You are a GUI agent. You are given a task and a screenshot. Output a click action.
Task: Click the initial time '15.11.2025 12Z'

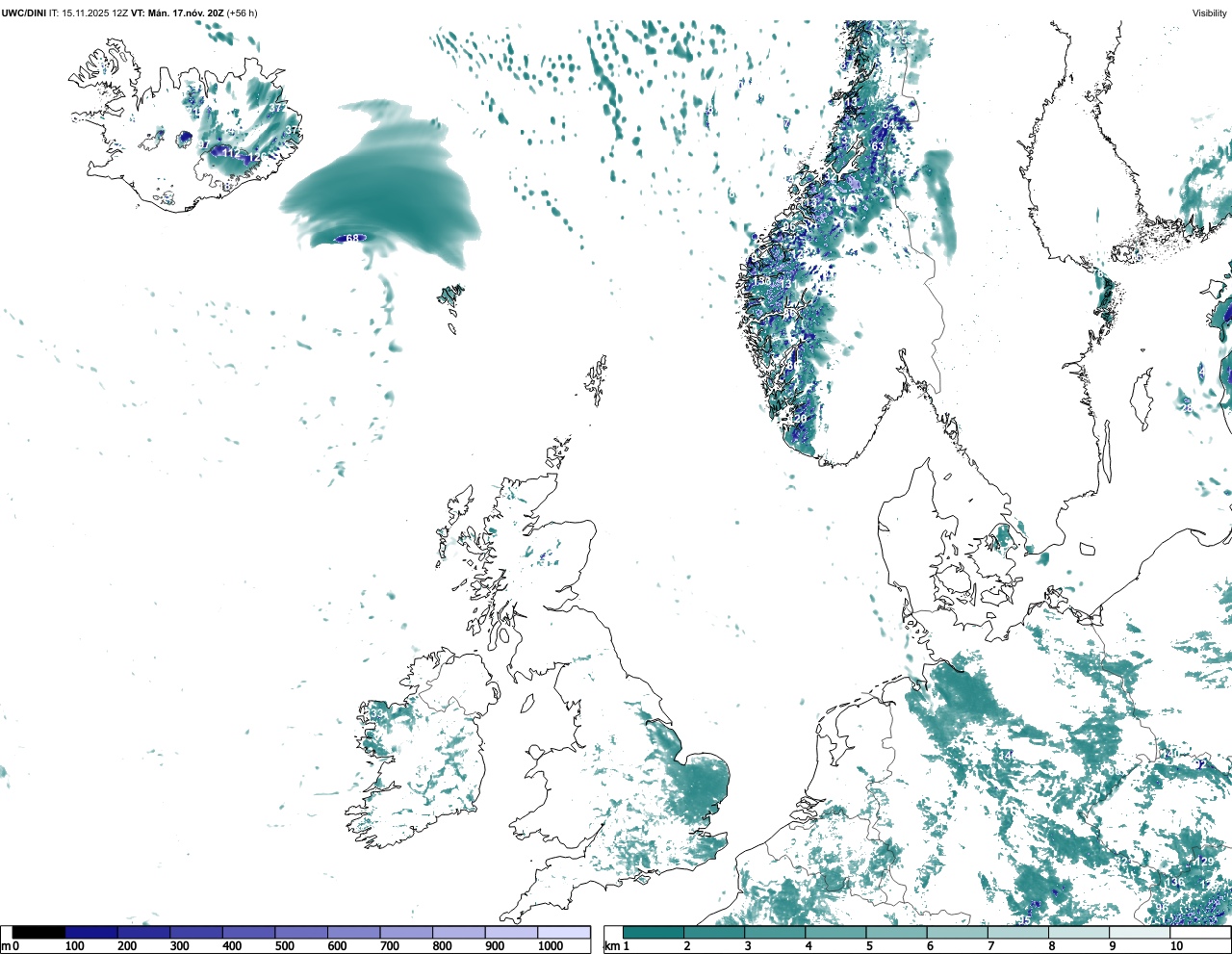[95, 13]
